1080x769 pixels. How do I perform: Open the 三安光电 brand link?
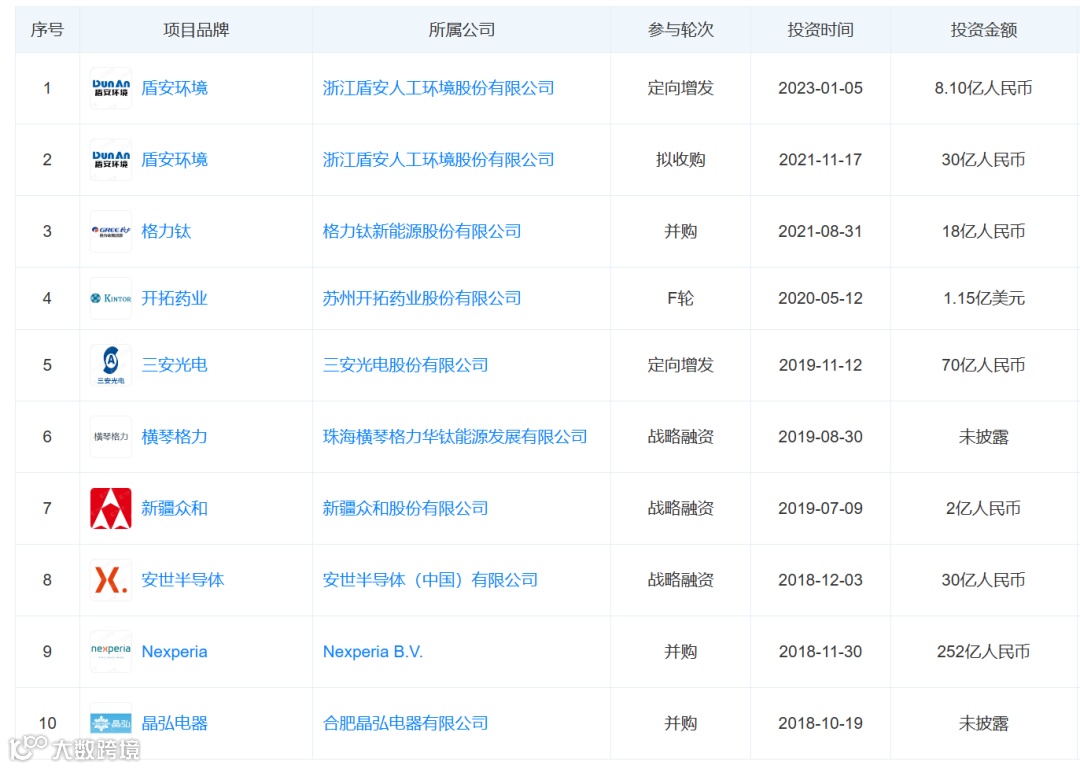point(174,365)
